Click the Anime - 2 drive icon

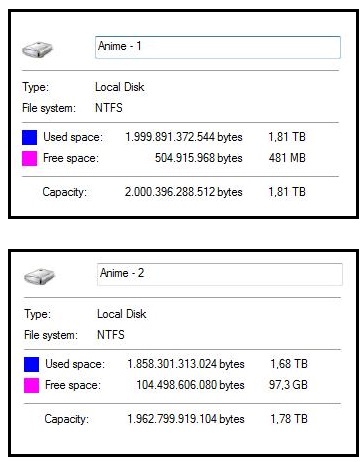tap(39, 276)
